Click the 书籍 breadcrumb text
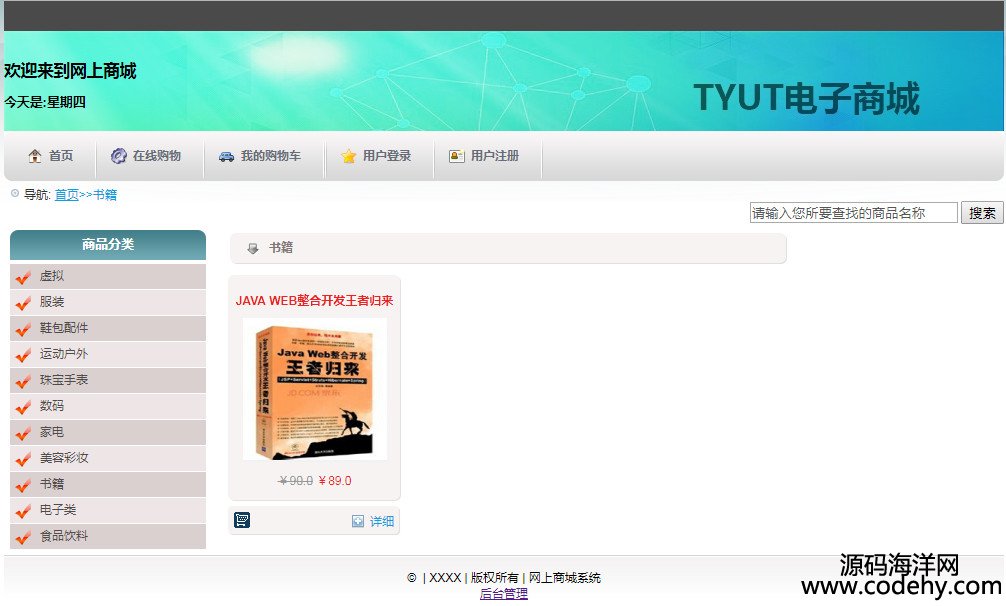The width and height of the screenshot is (1006, 606). click(x=105, y=194)
